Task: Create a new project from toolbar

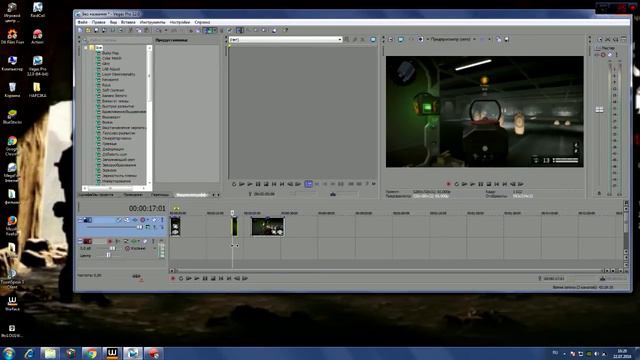Action: [x=80, y=30]
